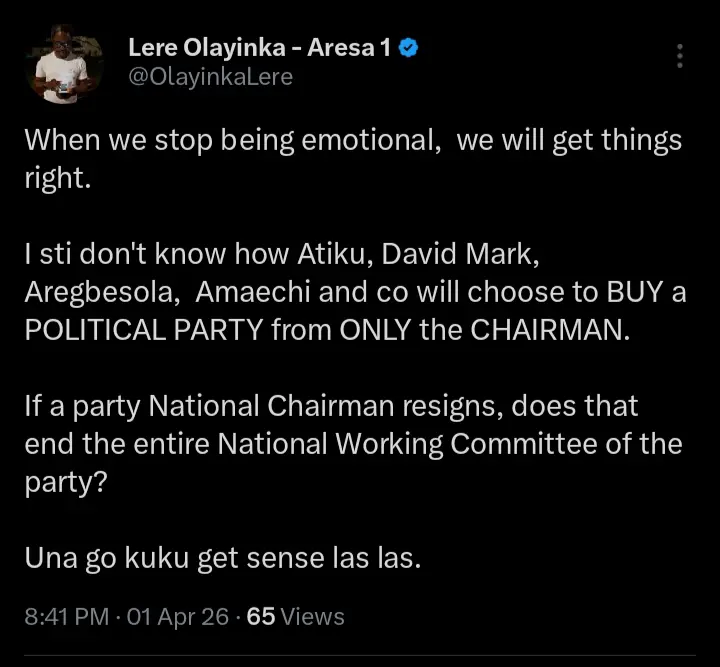Screen dimensions: 720x667
Task: View the 65 Views count
Action: (295, 617)
